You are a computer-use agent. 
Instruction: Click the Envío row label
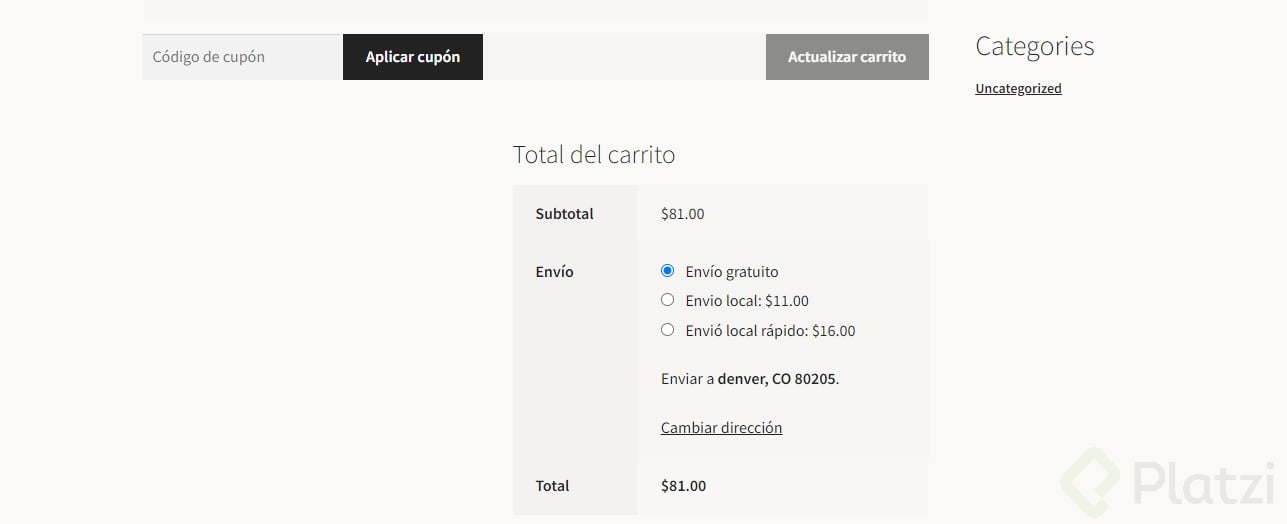point(554,272)
